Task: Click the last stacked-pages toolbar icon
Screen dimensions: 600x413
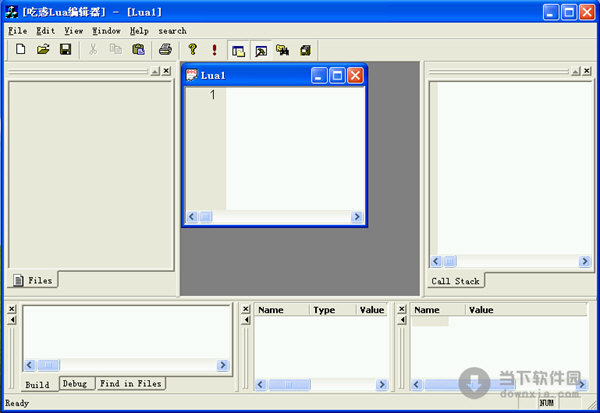Action: (x=305, y=50)
